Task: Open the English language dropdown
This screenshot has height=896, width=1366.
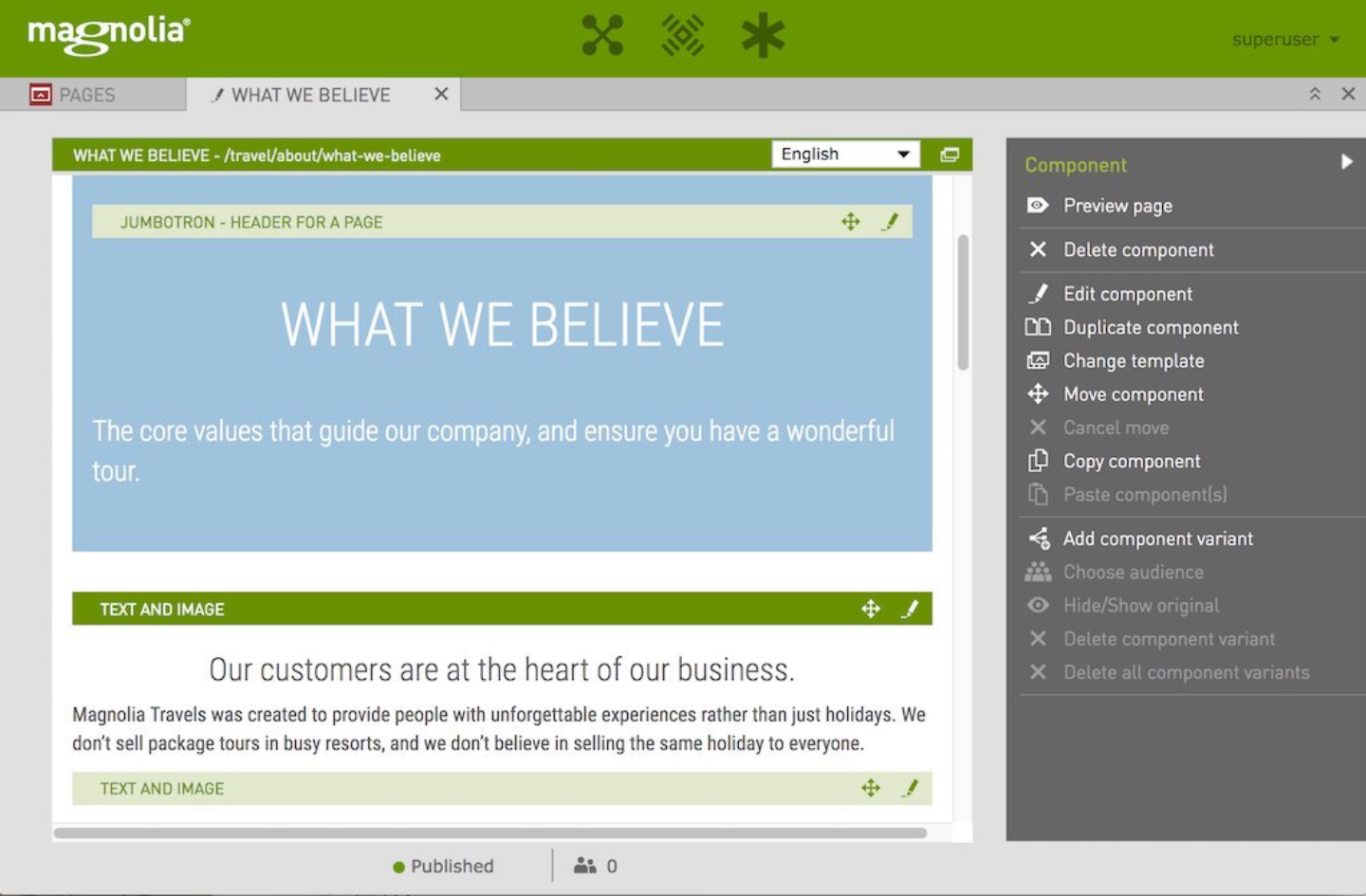Action: pos(902,154)
